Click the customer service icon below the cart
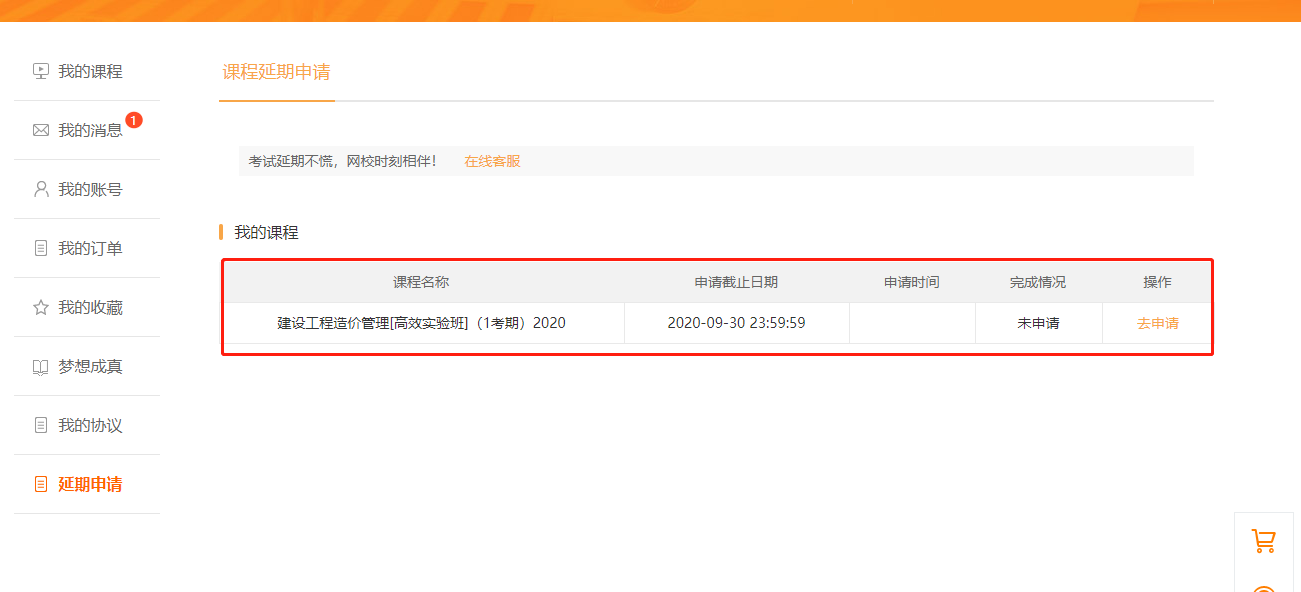The height and width of the screenshot is (592, 1301). point(1264,585)
